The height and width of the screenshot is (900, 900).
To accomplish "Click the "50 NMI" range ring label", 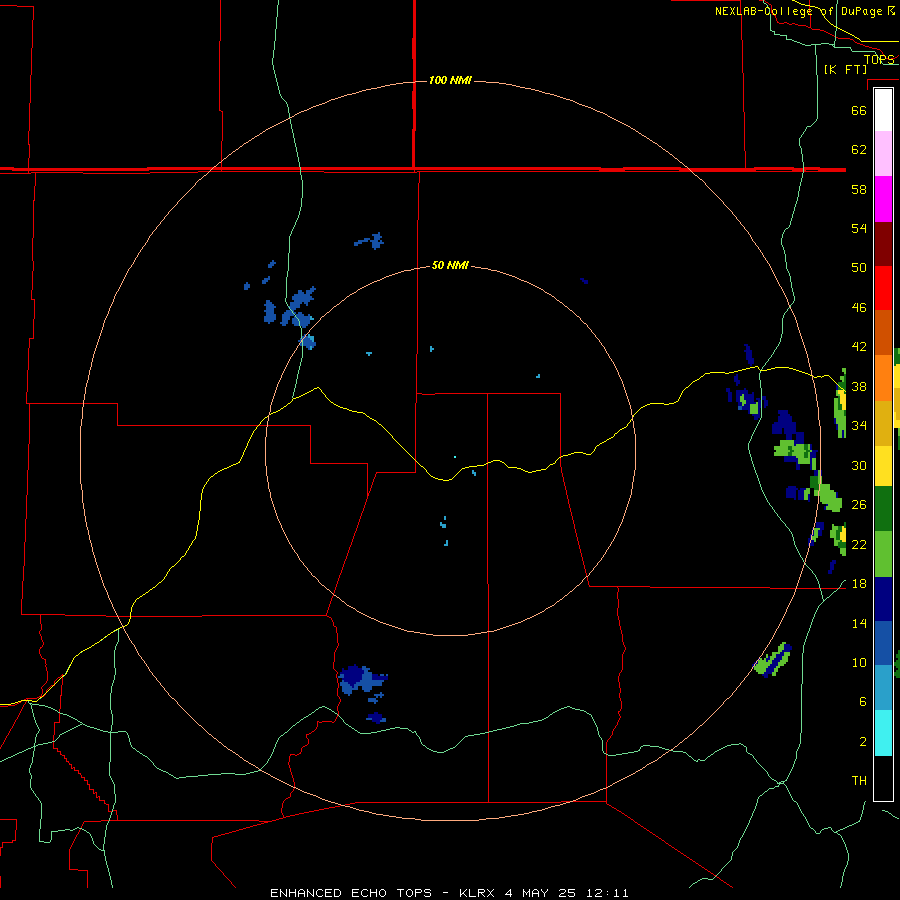I will pos(450,265).
